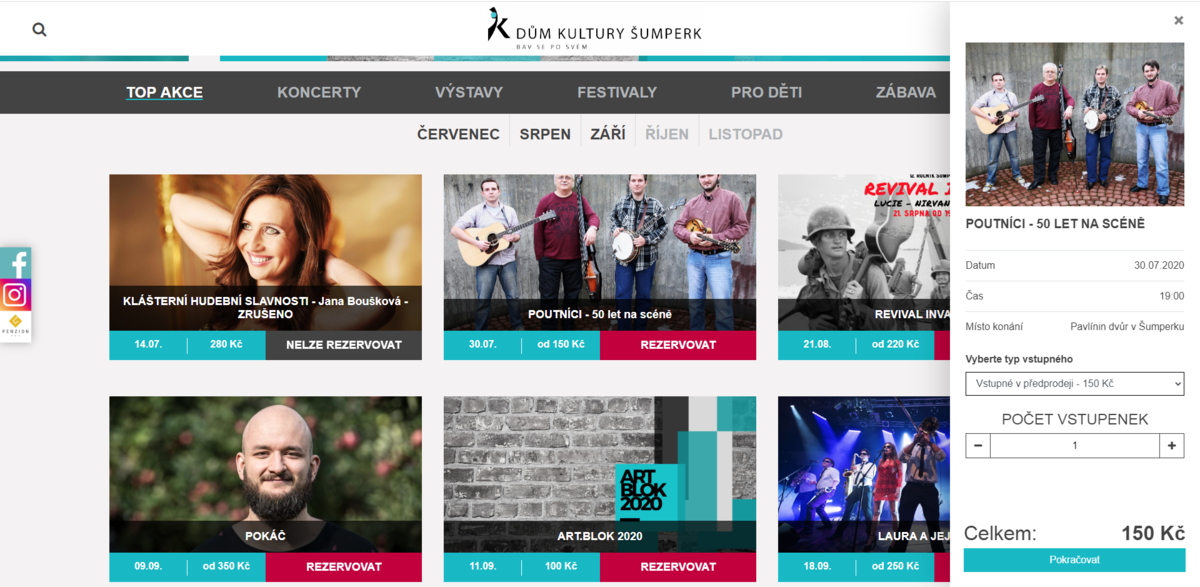
Task: Select the FESTIVALY category
Action: point(617,92)
